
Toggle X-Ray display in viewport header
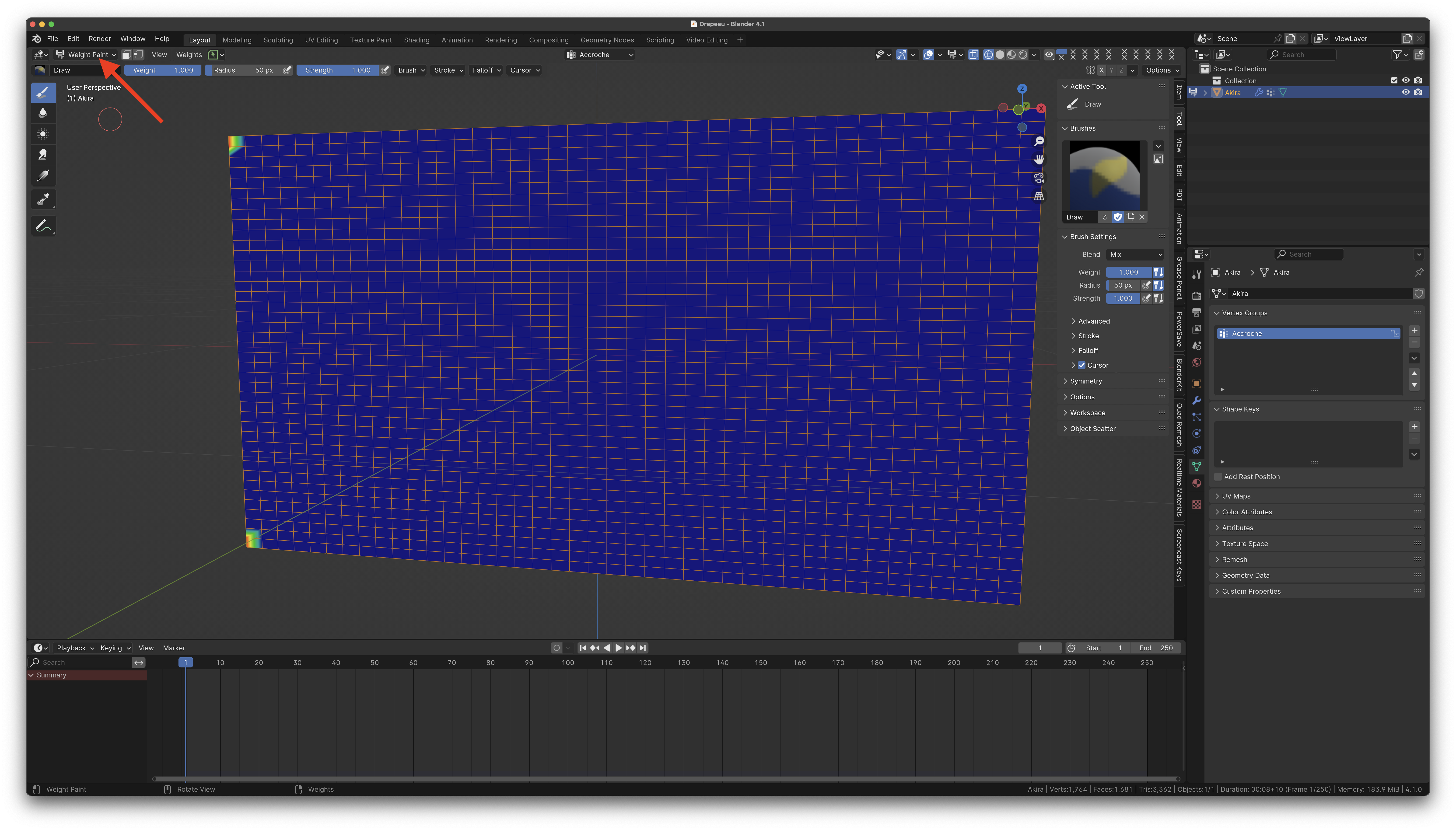(974, 55)
